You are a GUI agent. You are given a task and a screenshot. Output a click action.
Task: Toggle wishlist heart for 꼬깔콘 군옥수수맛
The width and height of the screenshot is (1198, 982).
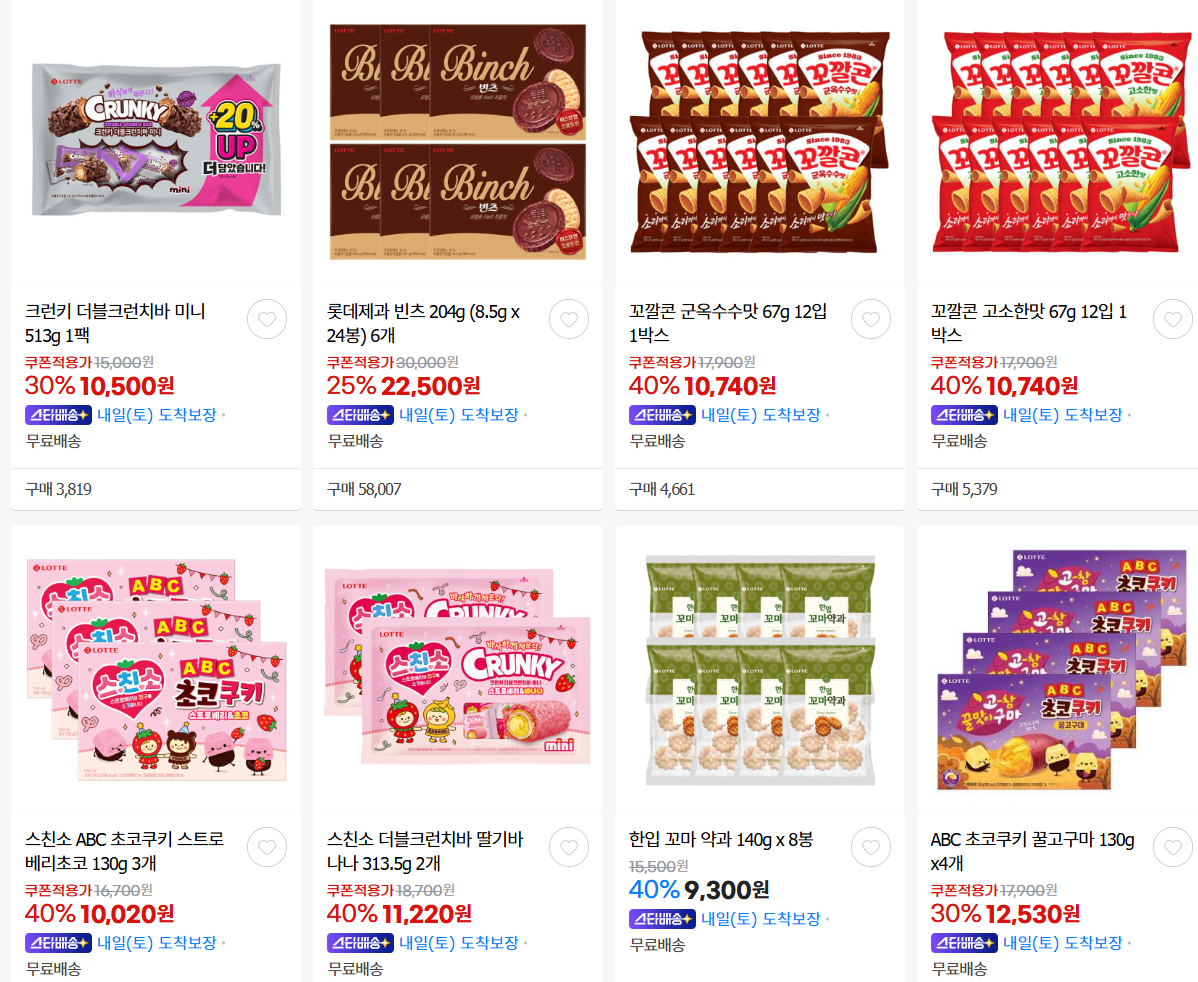[870, 319]
